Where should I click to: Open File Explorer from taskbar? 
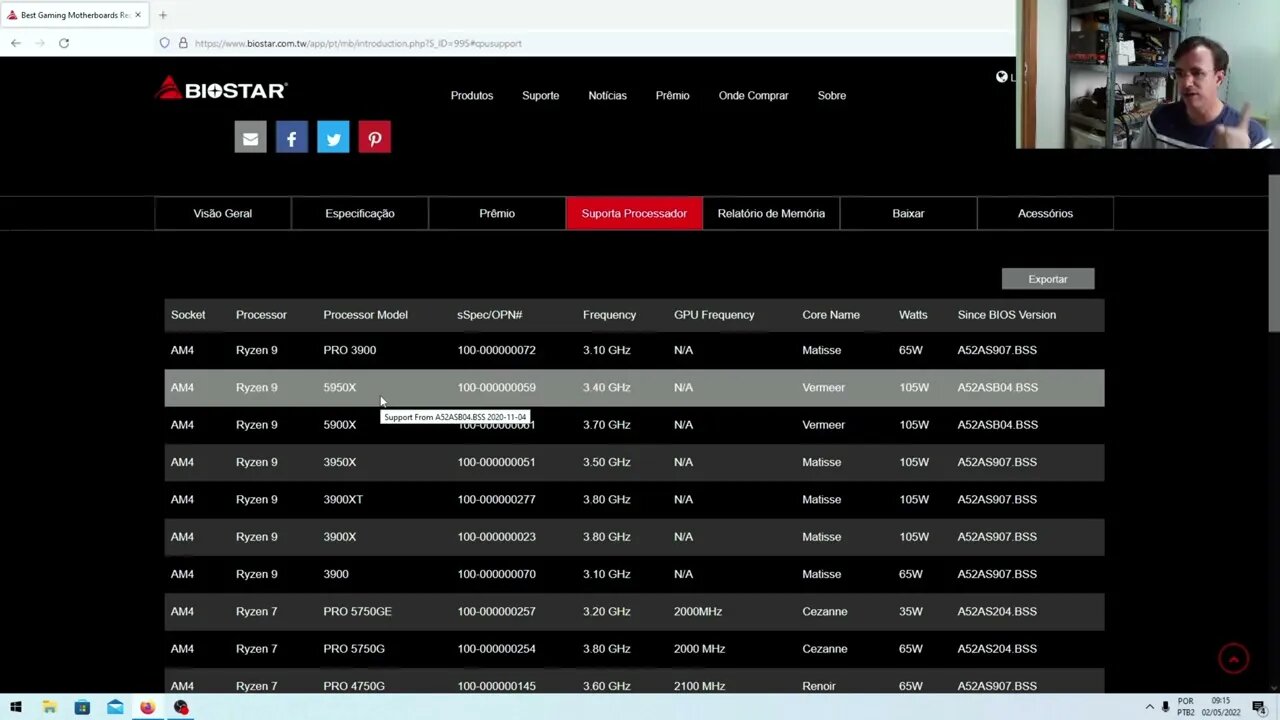pyautogui.click(x=49, y=707)
